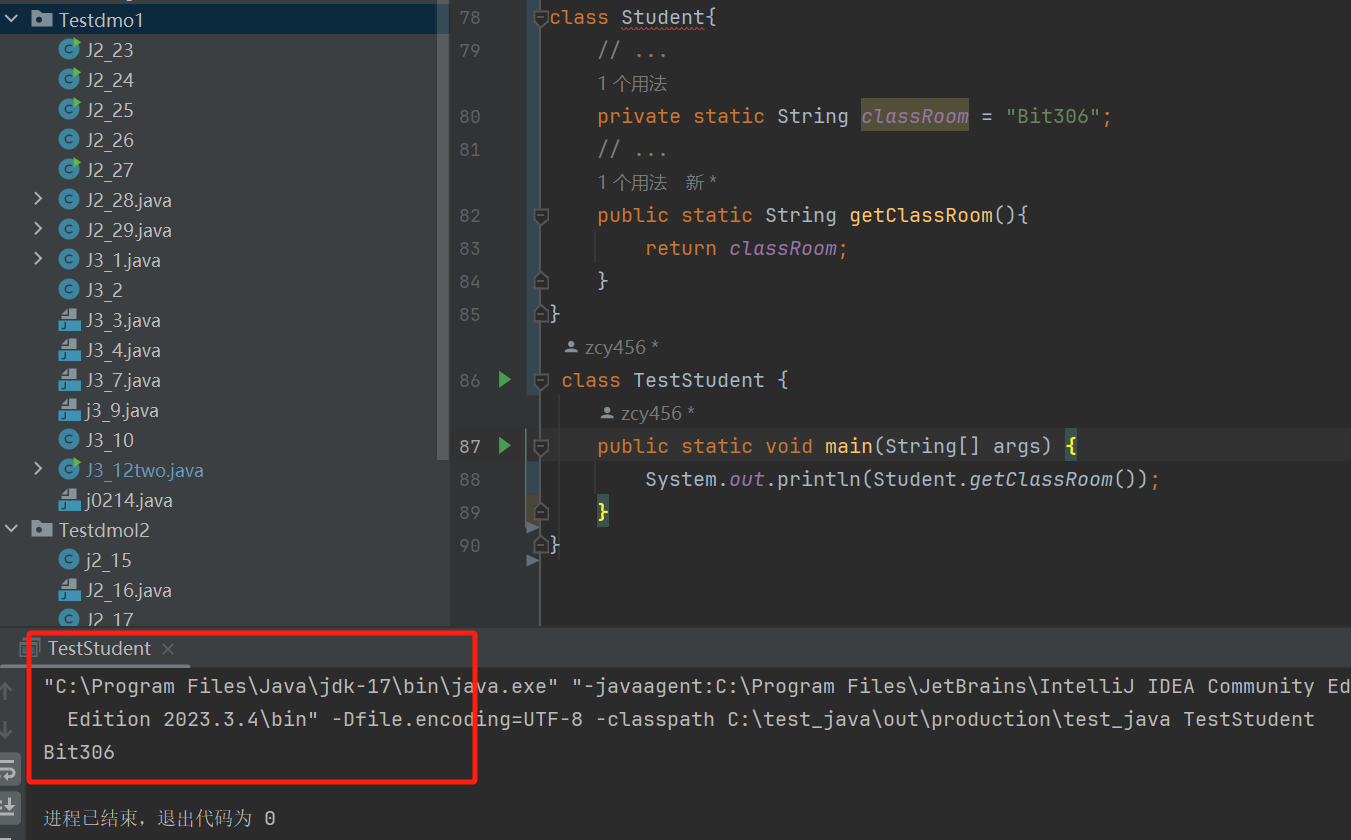
Task: Select J2_26 in the project tree
Action: click(x=109, y=140)
